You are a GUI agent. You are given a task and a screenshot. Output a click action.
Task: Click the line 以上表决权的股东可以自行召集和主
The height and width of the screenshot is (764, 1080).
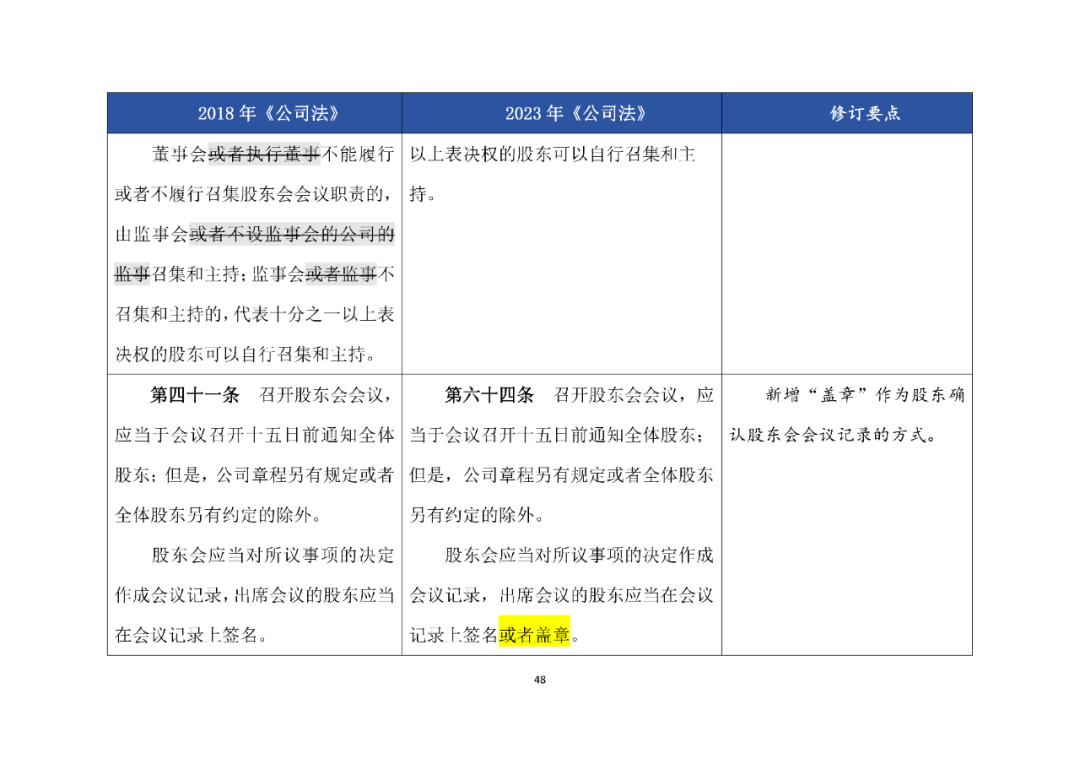pyautogui.click(x=552, y=154)
